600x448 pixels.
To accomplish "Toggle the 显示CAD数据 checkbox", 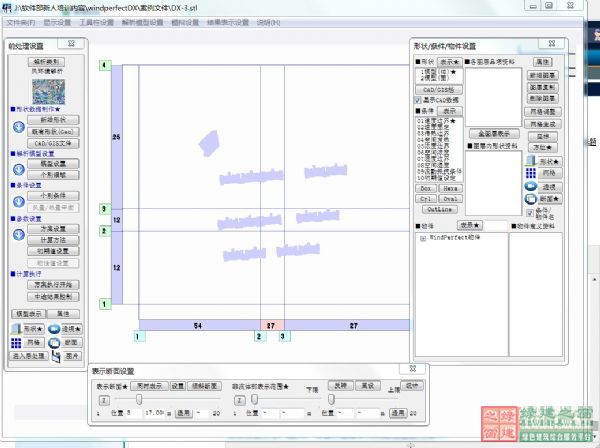I will click(418, 100).
